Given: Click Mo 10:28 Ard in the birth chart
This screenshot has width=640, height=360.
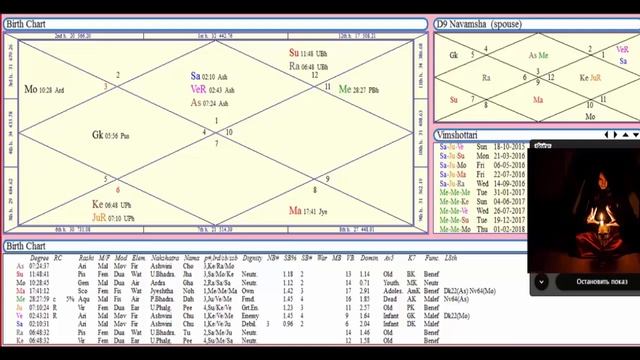Looking at the screenshot, I should [x=44, y=89].
